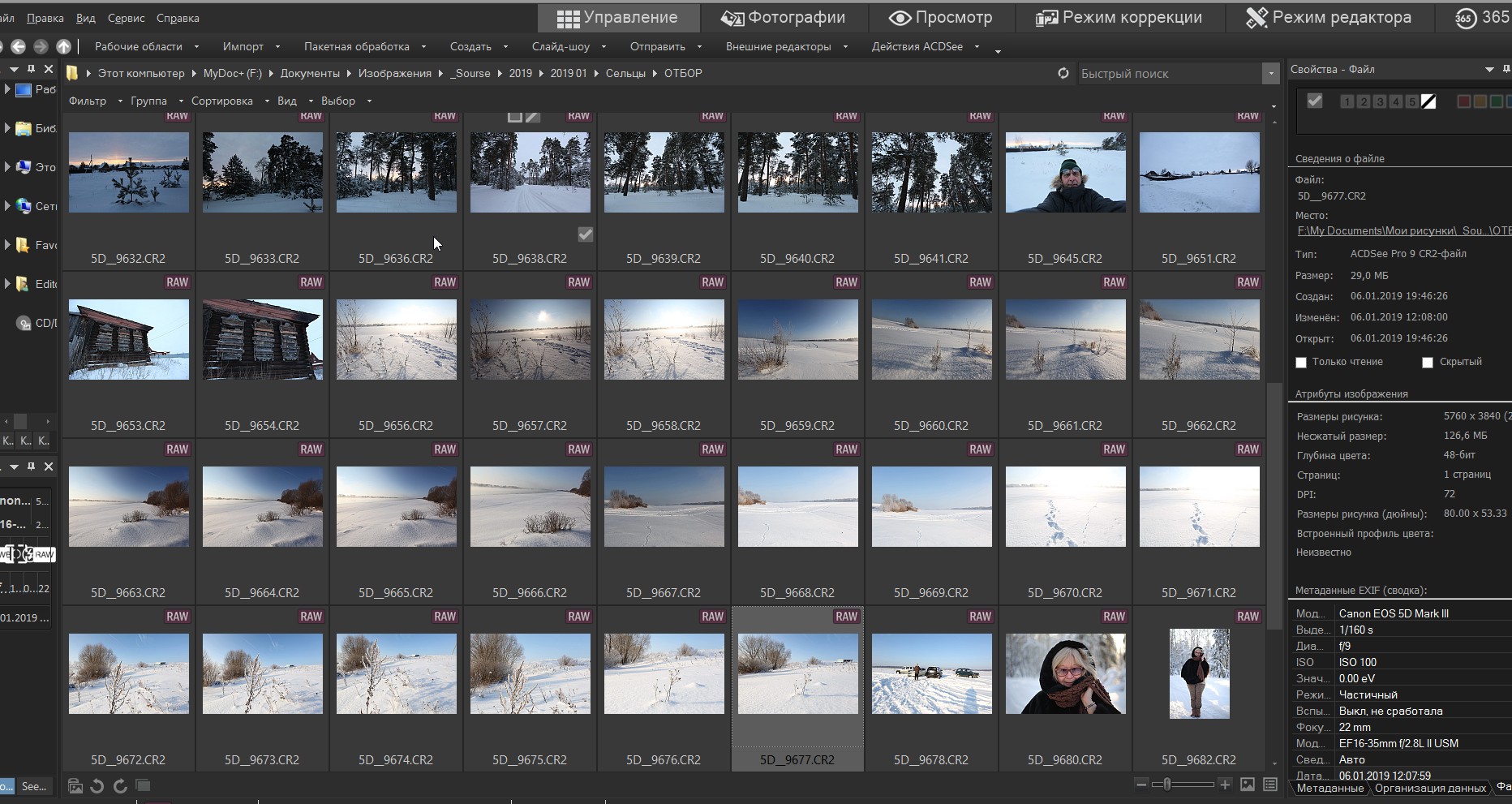Screen dimensions: 1512x804
Task: Open the Сервис menu
Action: pos(126,18)
